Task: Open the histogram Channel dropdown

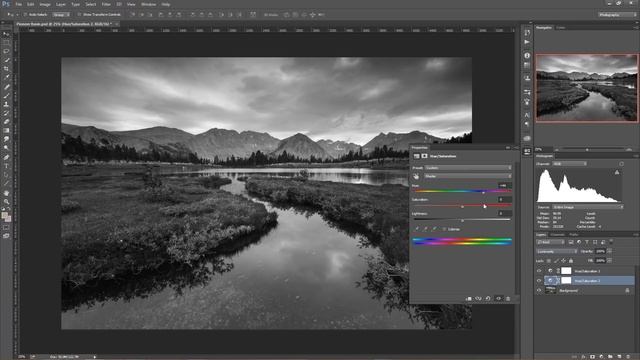Action: [x=569, y=164]
